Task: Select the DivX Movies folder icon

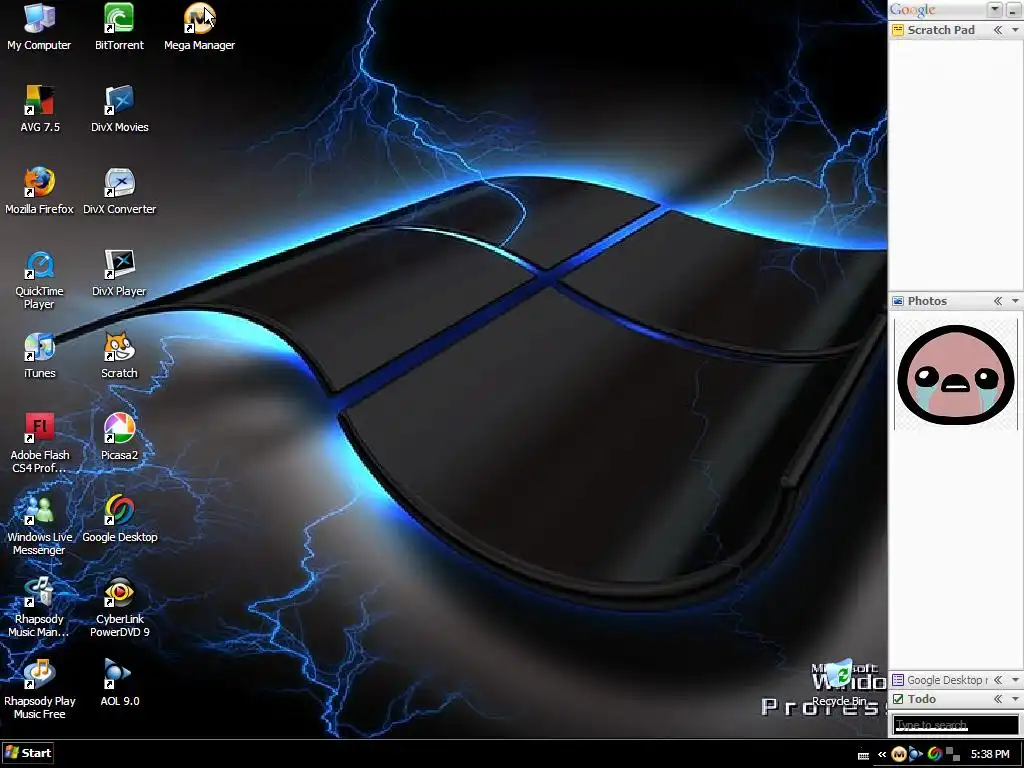Action: point(120,110)
